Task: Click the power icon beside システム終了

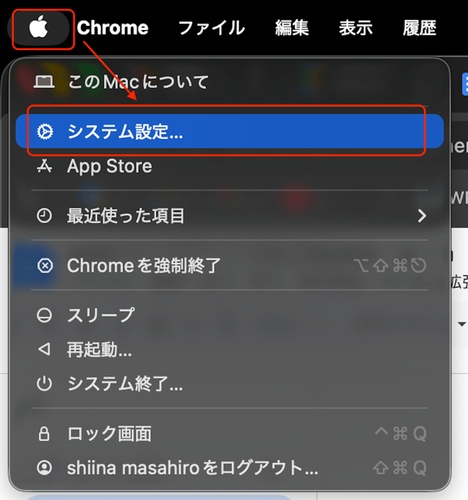Action: (x=44, y=384)
